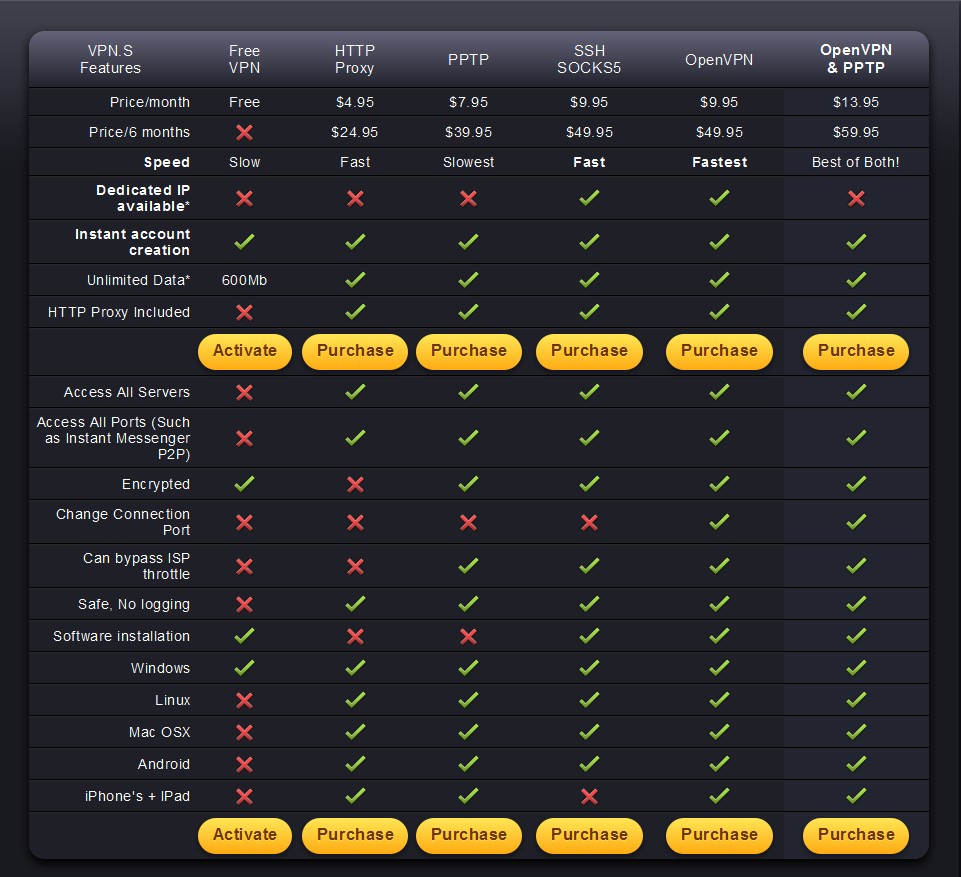Click red cross for OpenVPN & PPTP Dedicated IP
The width and height of the screenshot is (961, 877).
click(x=856, y=199)
